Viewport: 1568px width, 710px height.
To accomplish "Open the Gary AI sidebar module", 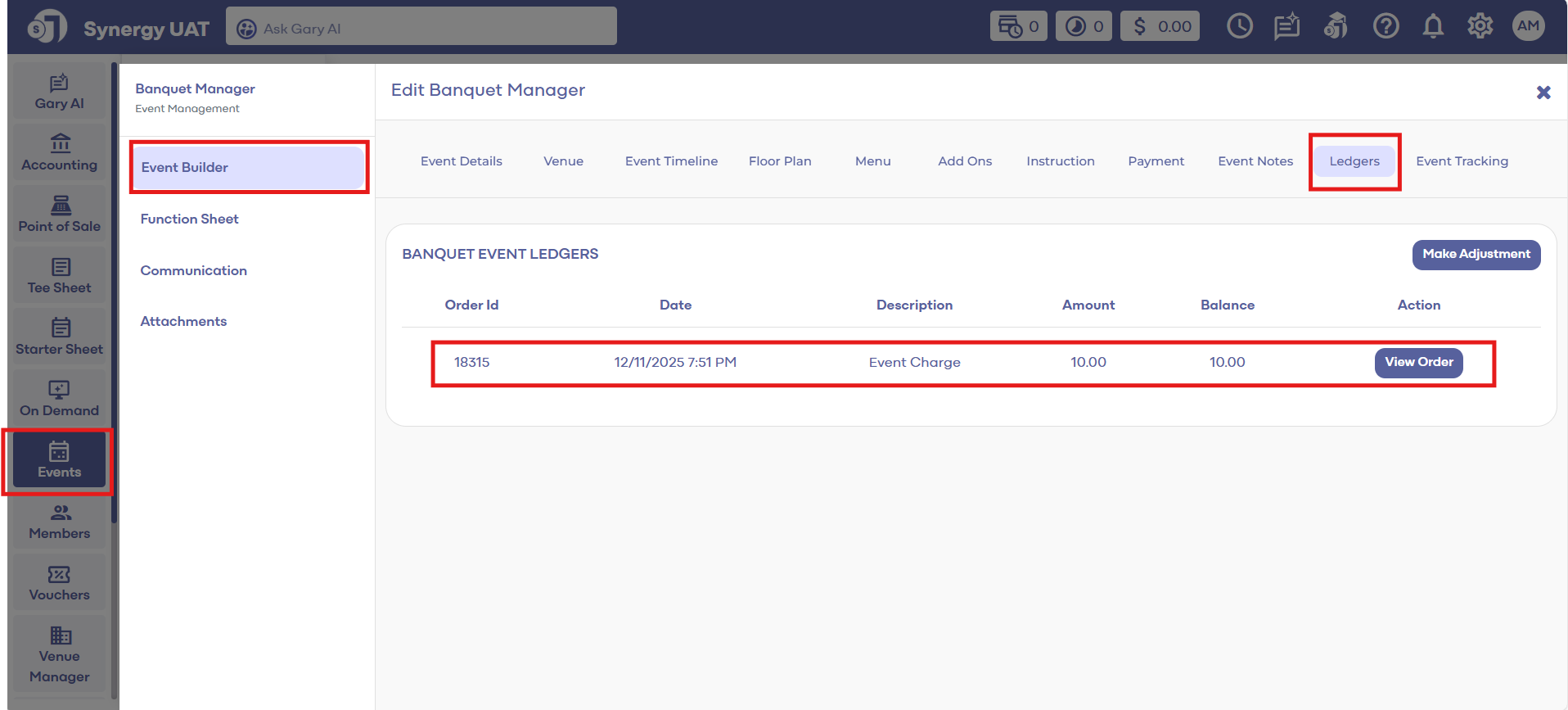I will [59, 92].
